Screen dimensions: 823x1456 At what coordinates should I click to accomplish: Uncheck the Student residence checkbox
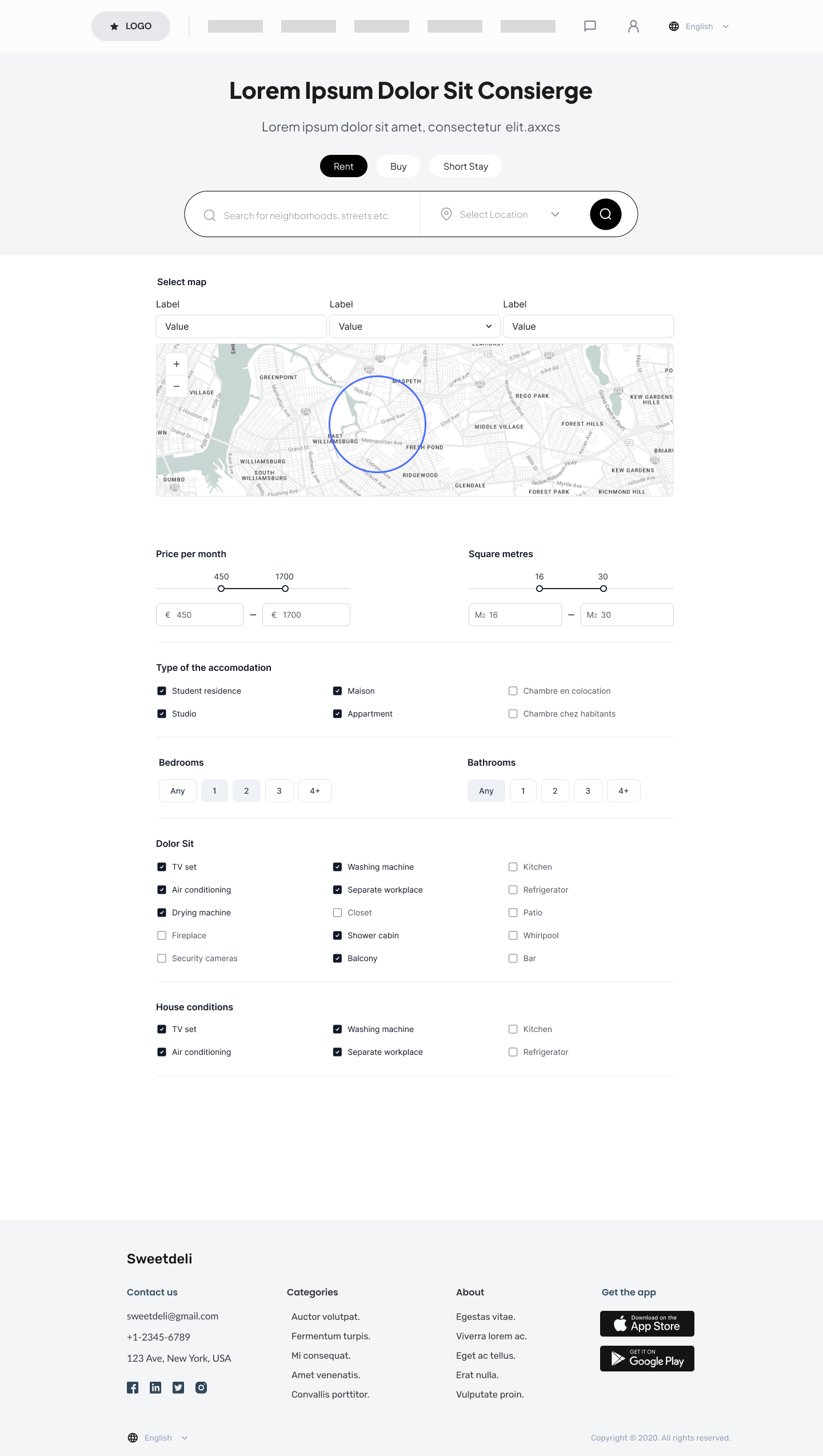pos(162,691)
